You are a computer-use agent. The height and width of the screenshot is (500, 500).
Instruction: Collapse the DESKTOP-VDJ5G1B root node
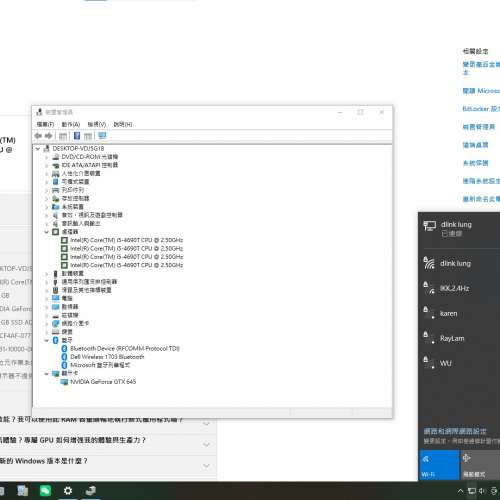click(x=38, y=149)
